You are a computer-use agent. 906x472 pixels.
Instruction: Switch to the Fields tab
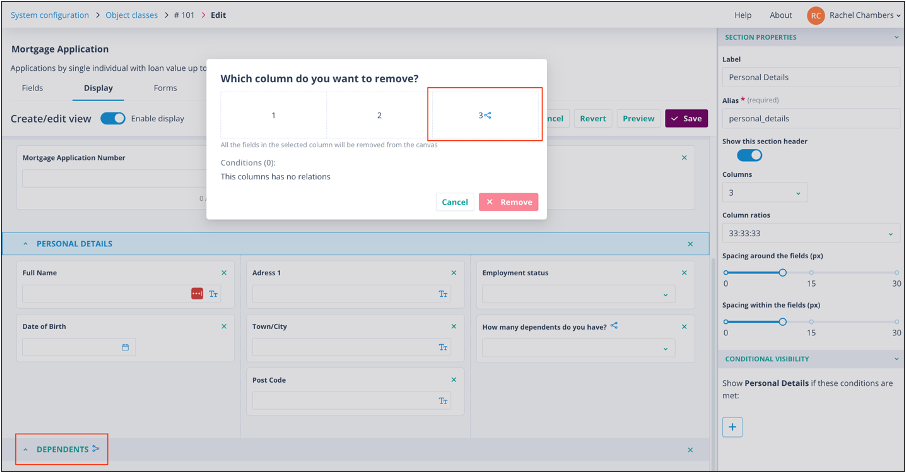tap(32, 88)
